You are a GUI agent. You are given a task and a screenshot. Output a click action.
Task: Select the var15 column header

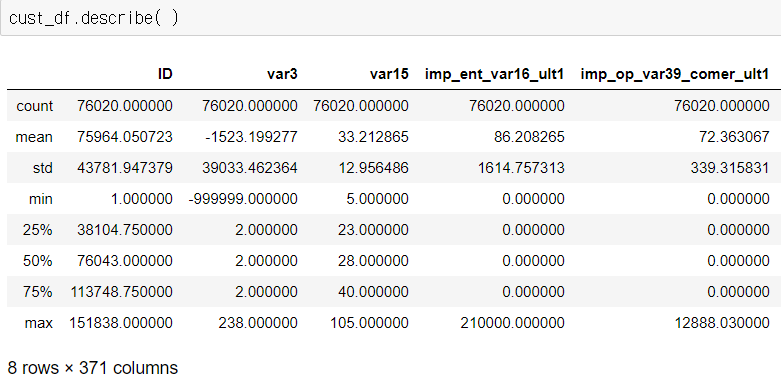pos(389,74)
